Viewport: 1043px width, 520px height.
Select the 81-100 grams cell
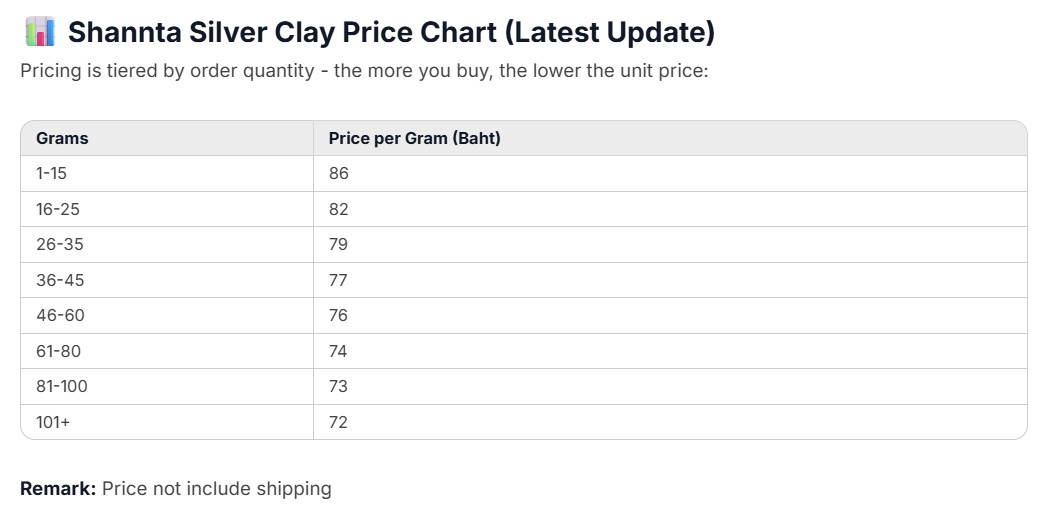(62, 386)
